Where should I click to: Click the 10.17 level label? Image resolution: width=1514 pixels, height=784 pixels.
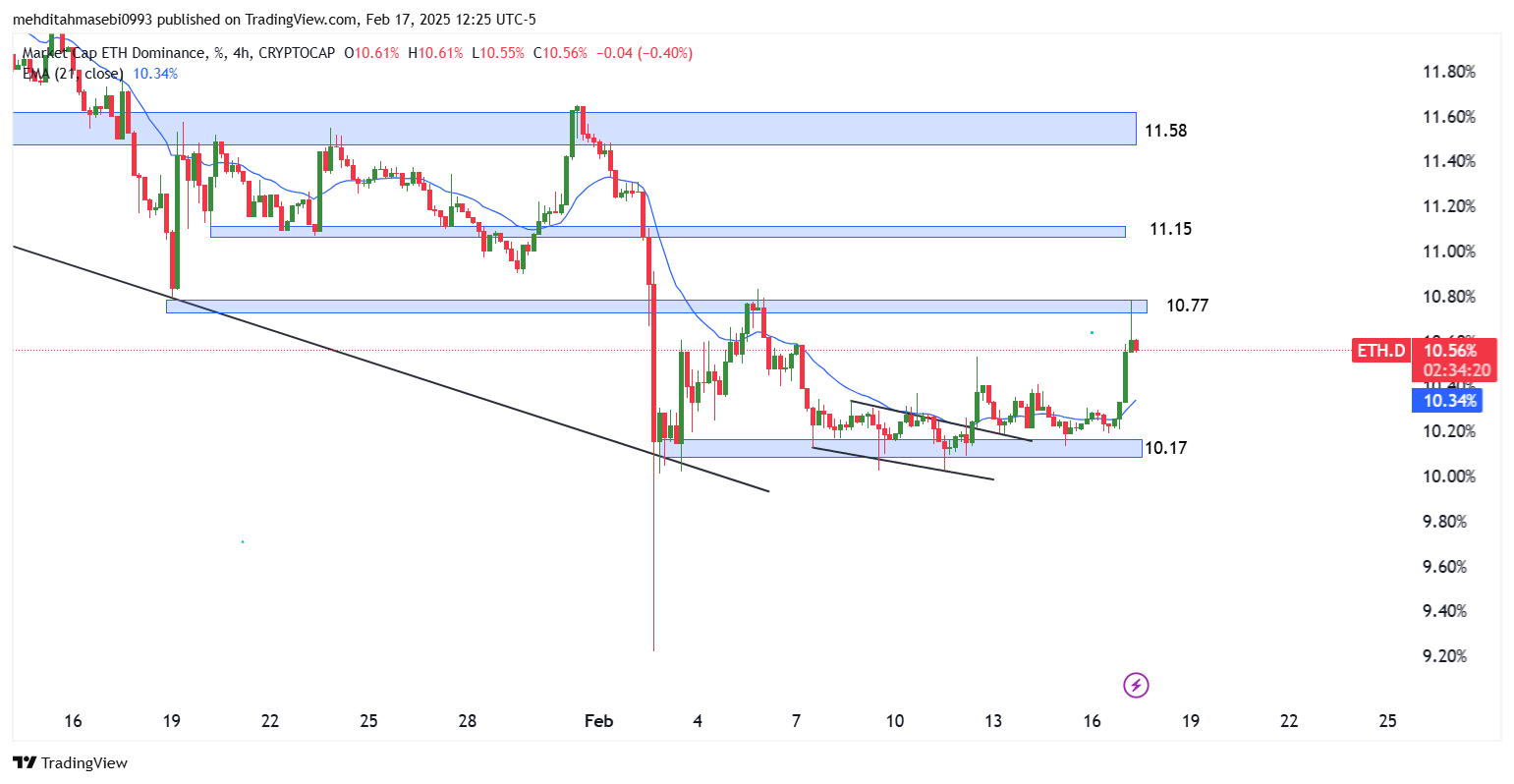coord(1166,449)
